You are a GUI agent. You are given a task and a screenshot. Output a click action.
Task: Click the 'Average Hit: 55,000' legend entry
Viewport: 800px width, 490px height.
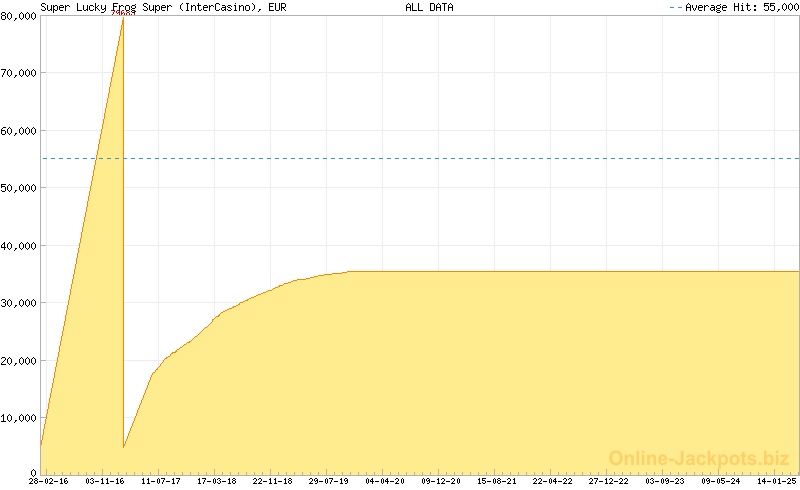coord(733,7)
